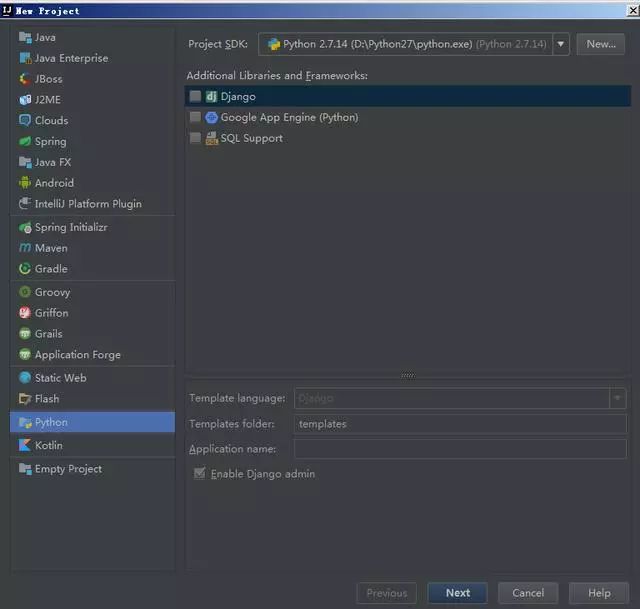Choose Kotlin in the project type list
The image size is (640, 609).
point(49,445)
